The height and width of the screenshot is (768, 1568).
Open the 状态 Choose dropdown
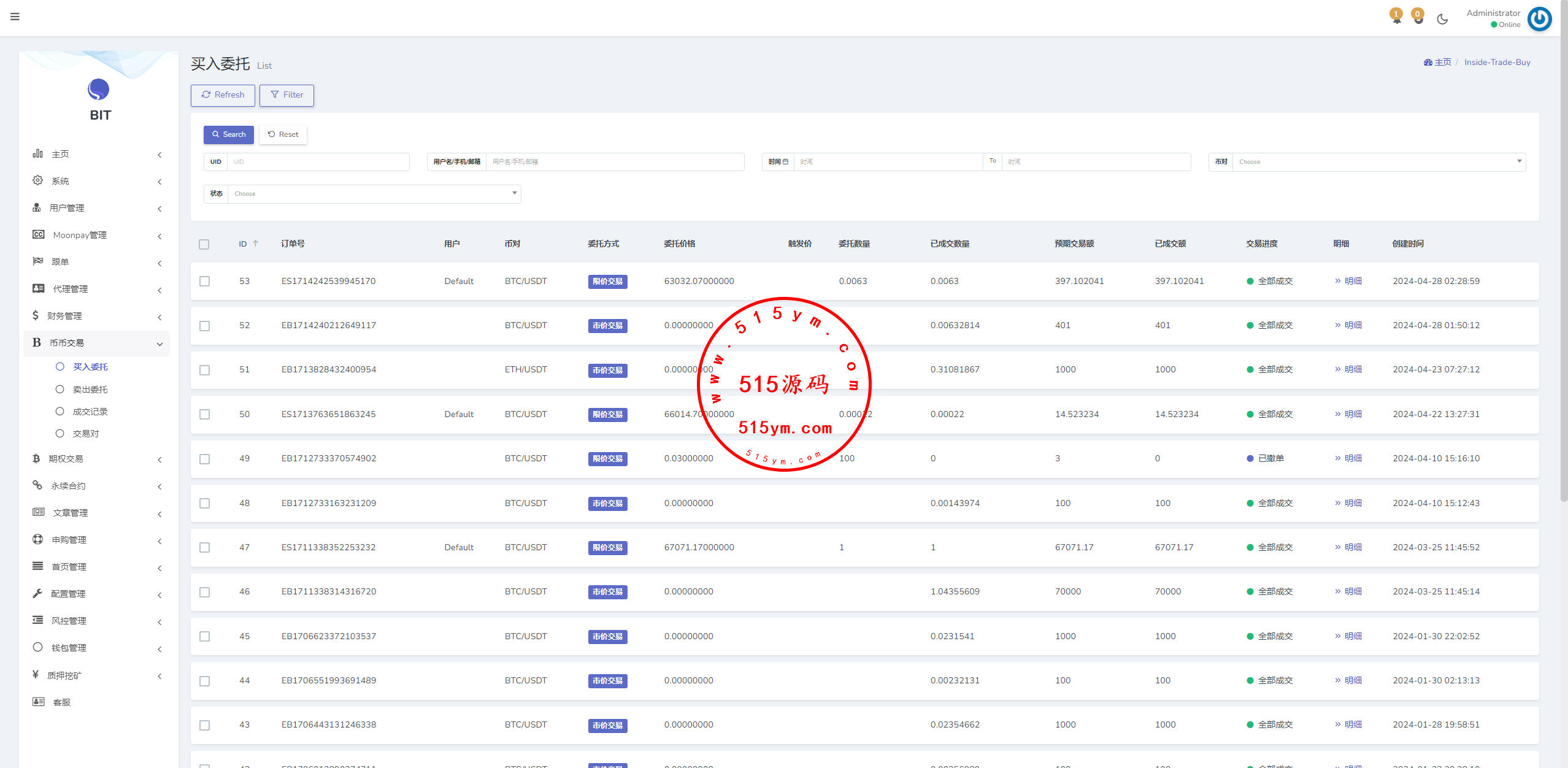pyautogui.click(x=374, y=194)
